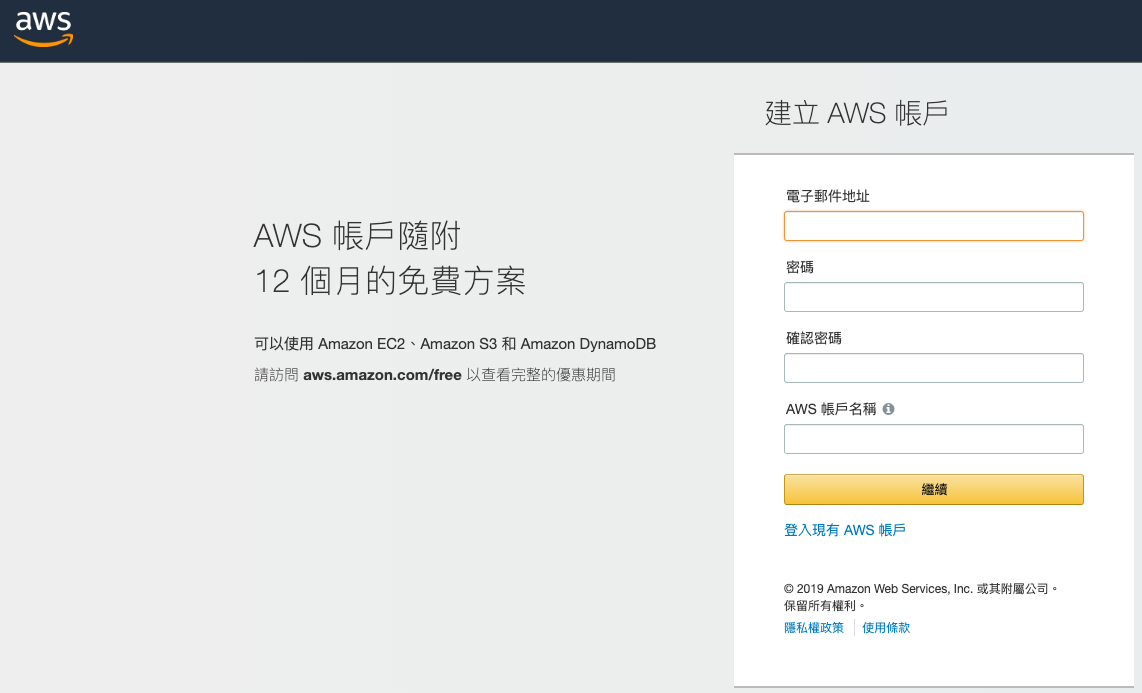Open 登入現有 AWS 帳戶 link

click(845, 530)
